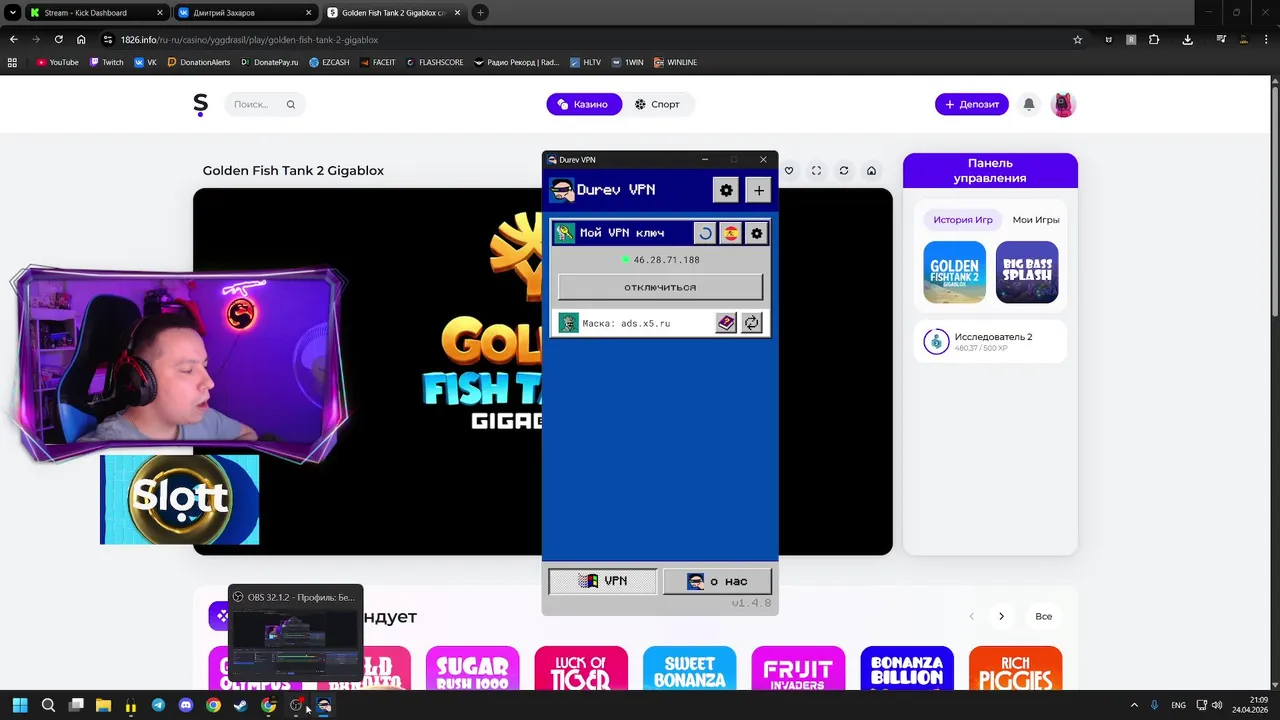The width and height of the screenshot is (1280, 720).
Task: Open Golden Fish Tank 2 thumbnail in history
Action: pos(954,272)
